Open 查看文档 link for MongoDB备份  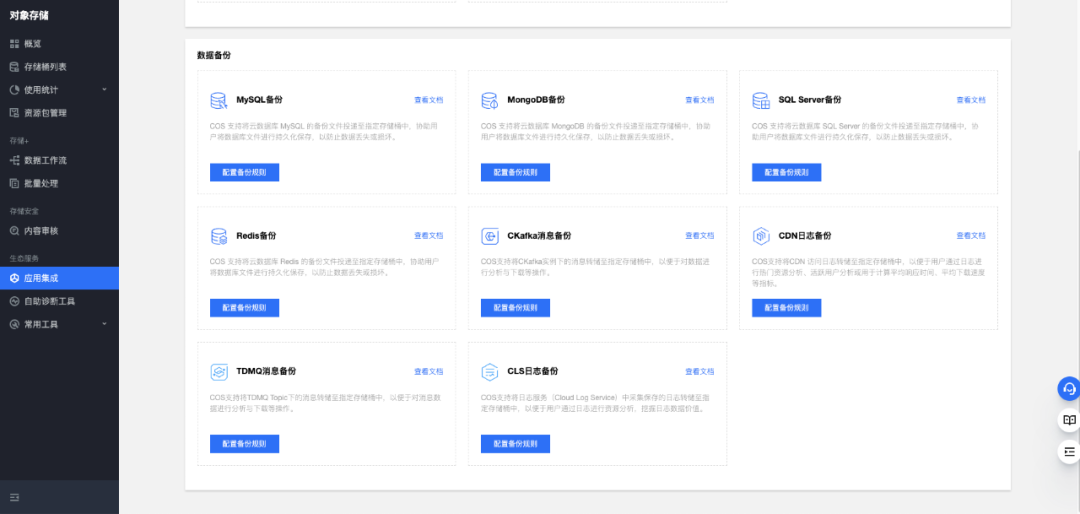(700, 101)
